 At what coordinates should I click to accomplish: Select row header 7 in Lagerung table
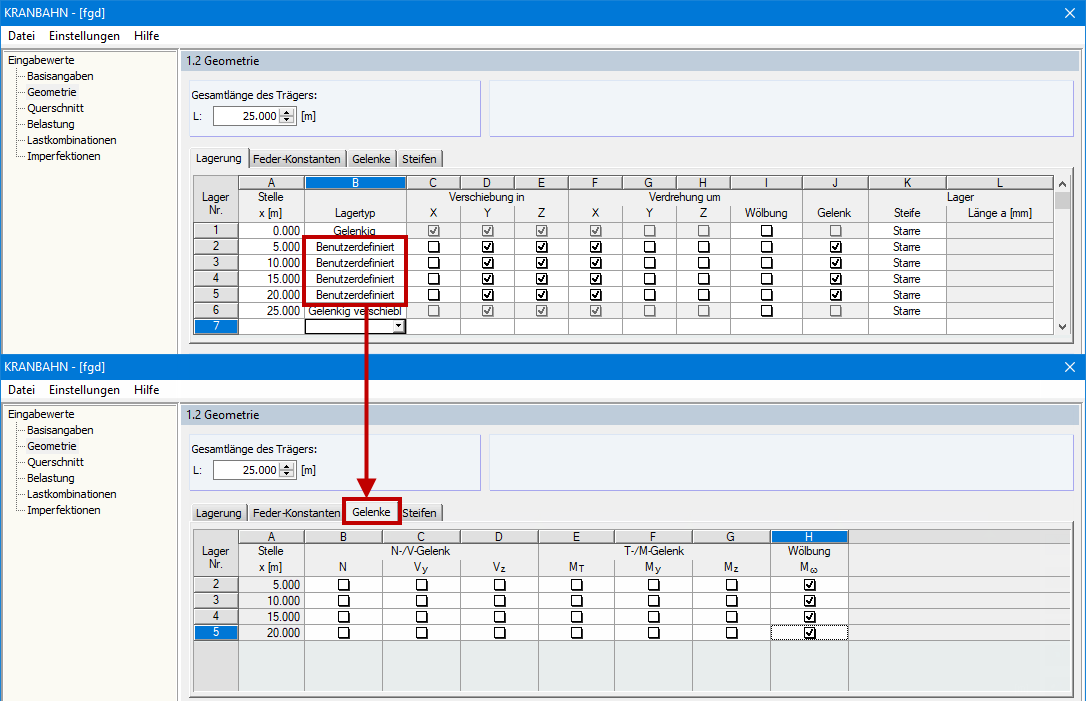tap(216, 326)
